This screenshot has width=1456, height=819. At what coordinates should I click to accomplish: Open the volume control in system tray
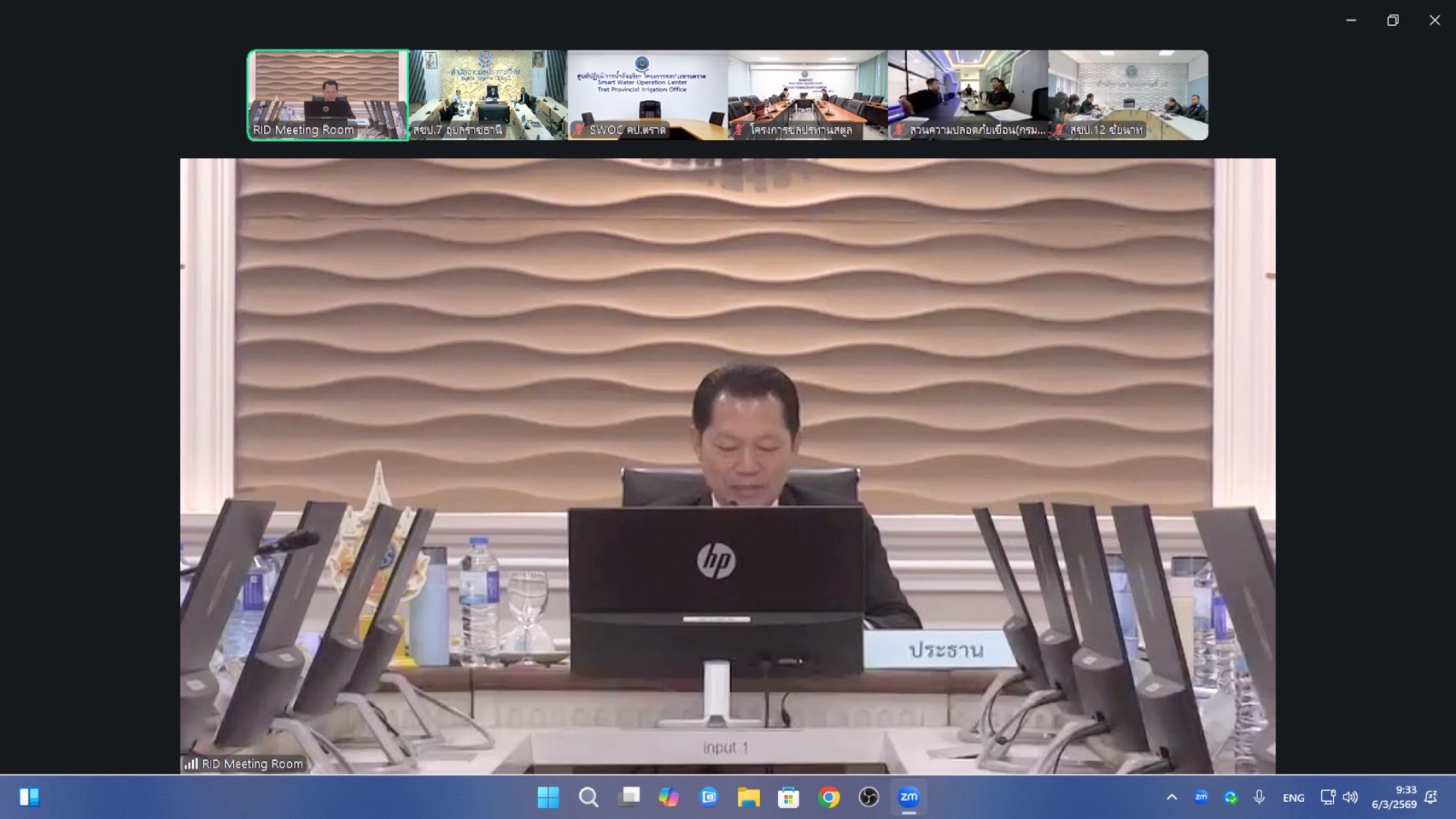(x=1350, y=798)
